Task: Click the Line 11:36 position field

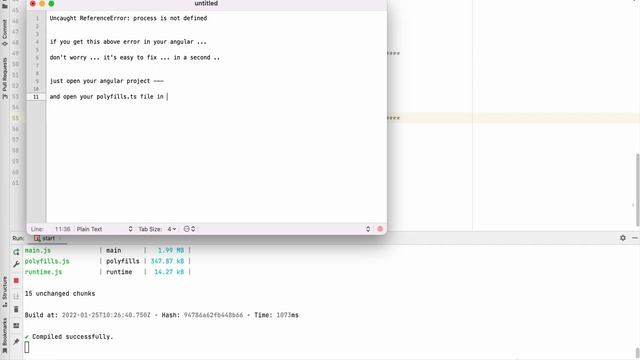Action: pyautogui.click(x=51, y=229)
